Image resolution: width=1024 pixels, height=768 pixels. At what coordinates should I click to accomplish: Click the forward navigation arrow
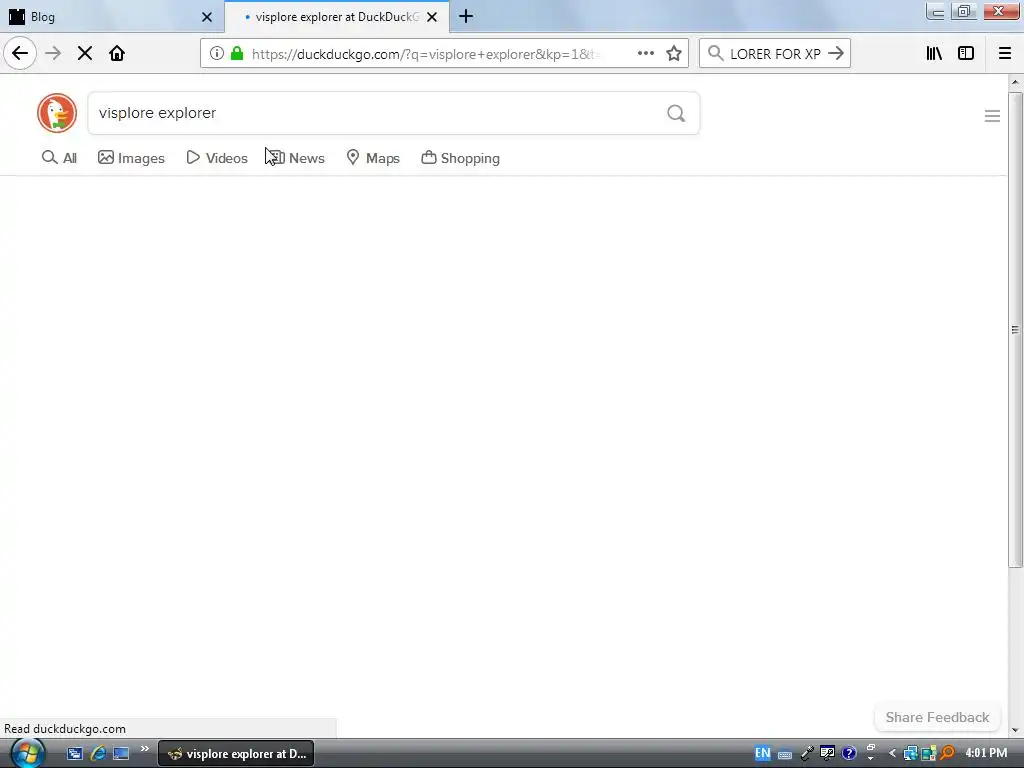coord(53,54)
